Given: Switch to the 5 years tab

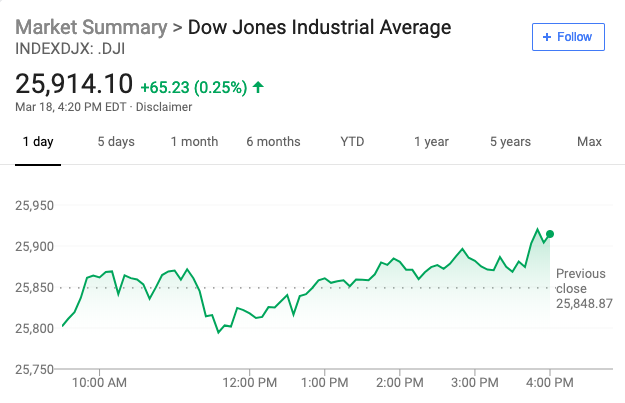Looking at the screenshot, I should click(510, 142).
